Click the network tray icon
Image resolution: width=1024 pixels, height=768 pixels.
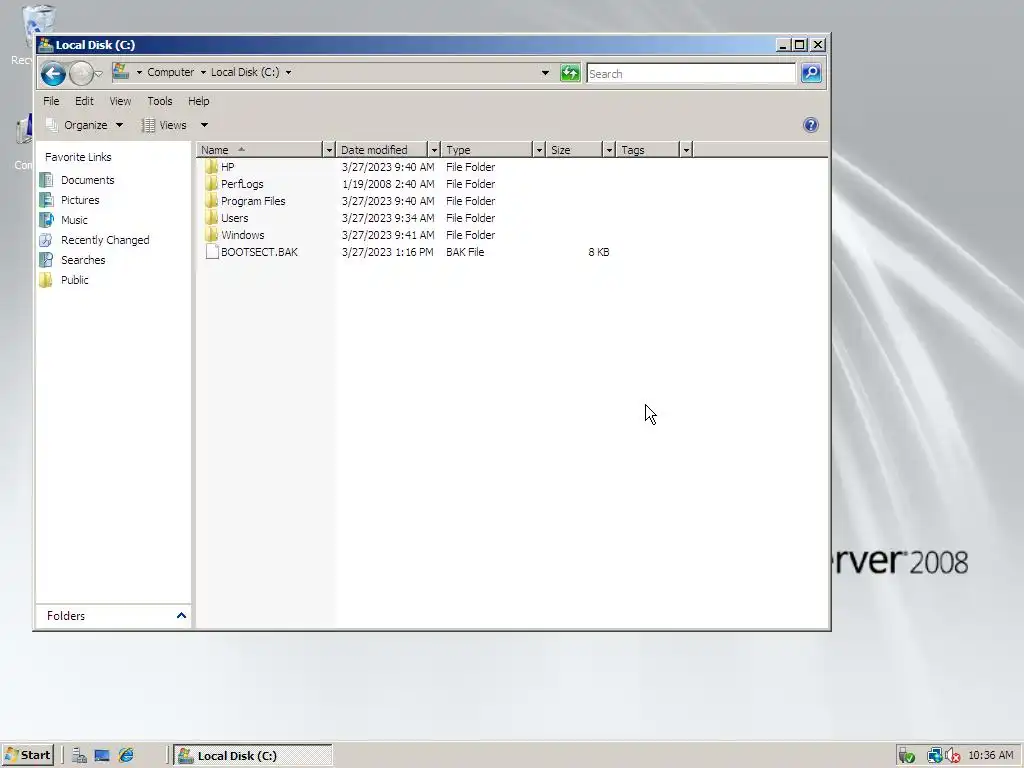(934, 756)
